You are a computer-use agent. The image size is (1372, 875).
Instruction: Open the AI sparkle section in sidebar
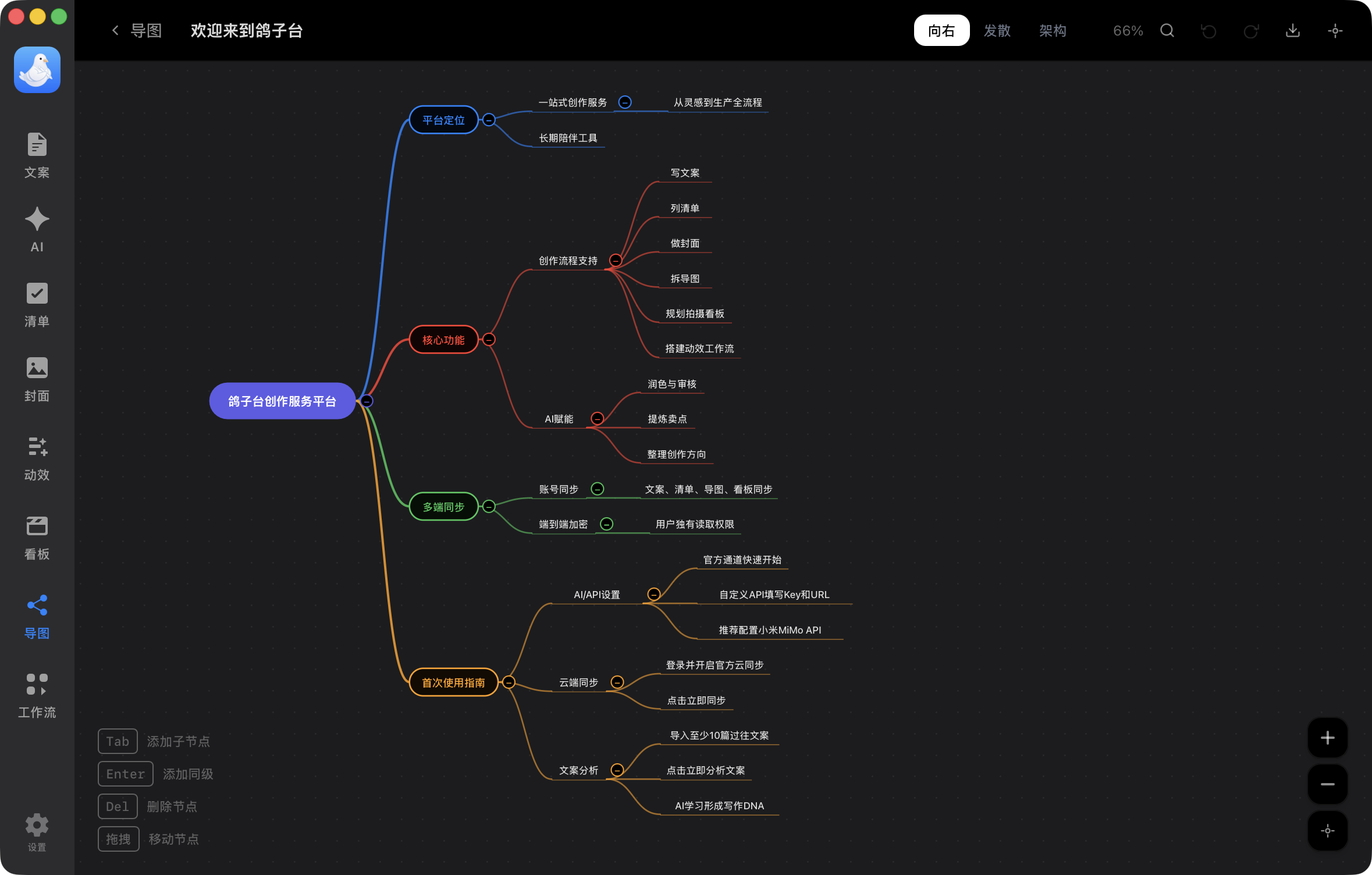click(37, 230)
